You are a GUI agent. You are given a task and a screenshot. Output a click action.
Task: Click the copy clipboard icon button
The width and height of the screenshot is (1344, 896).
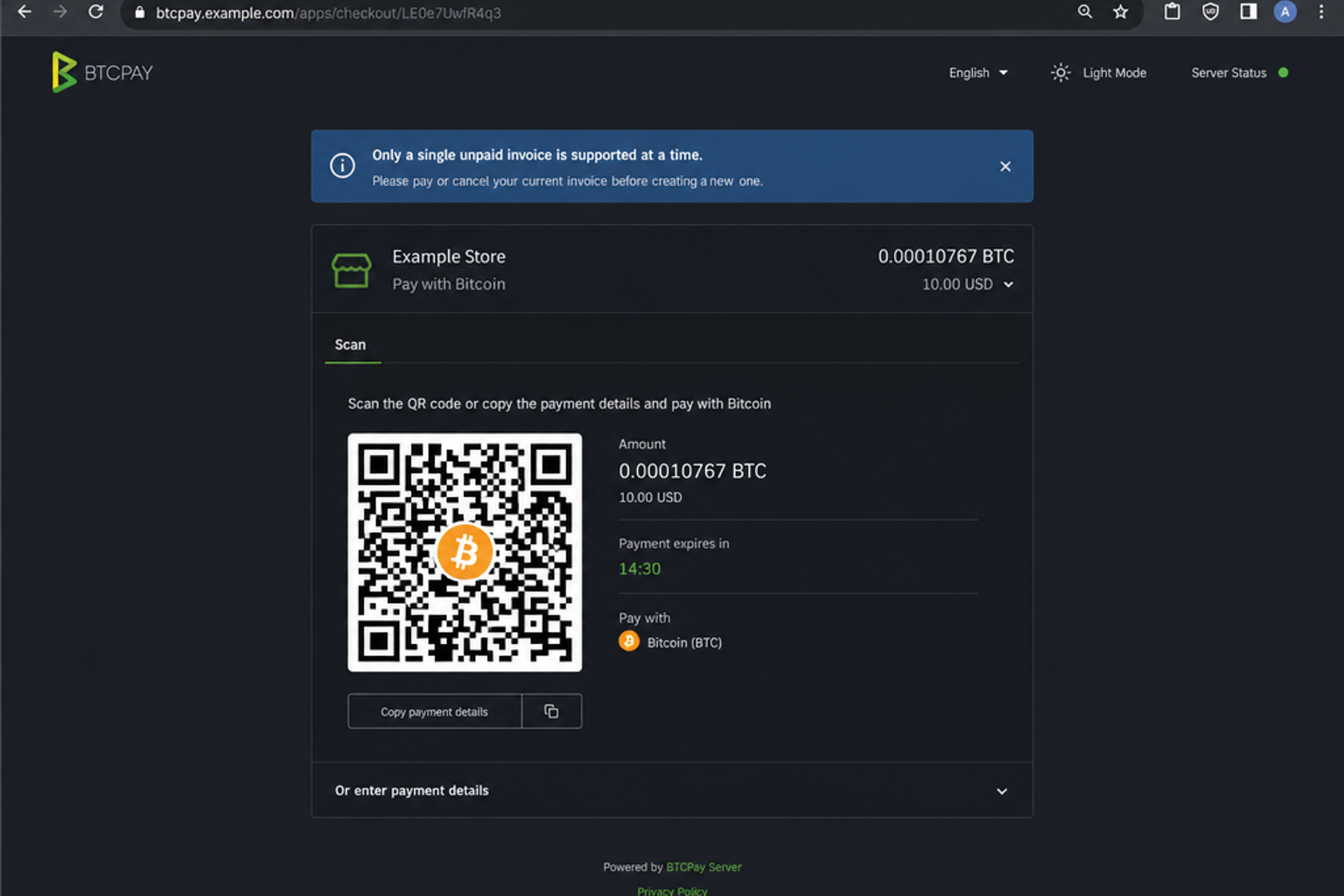(551, 711)
